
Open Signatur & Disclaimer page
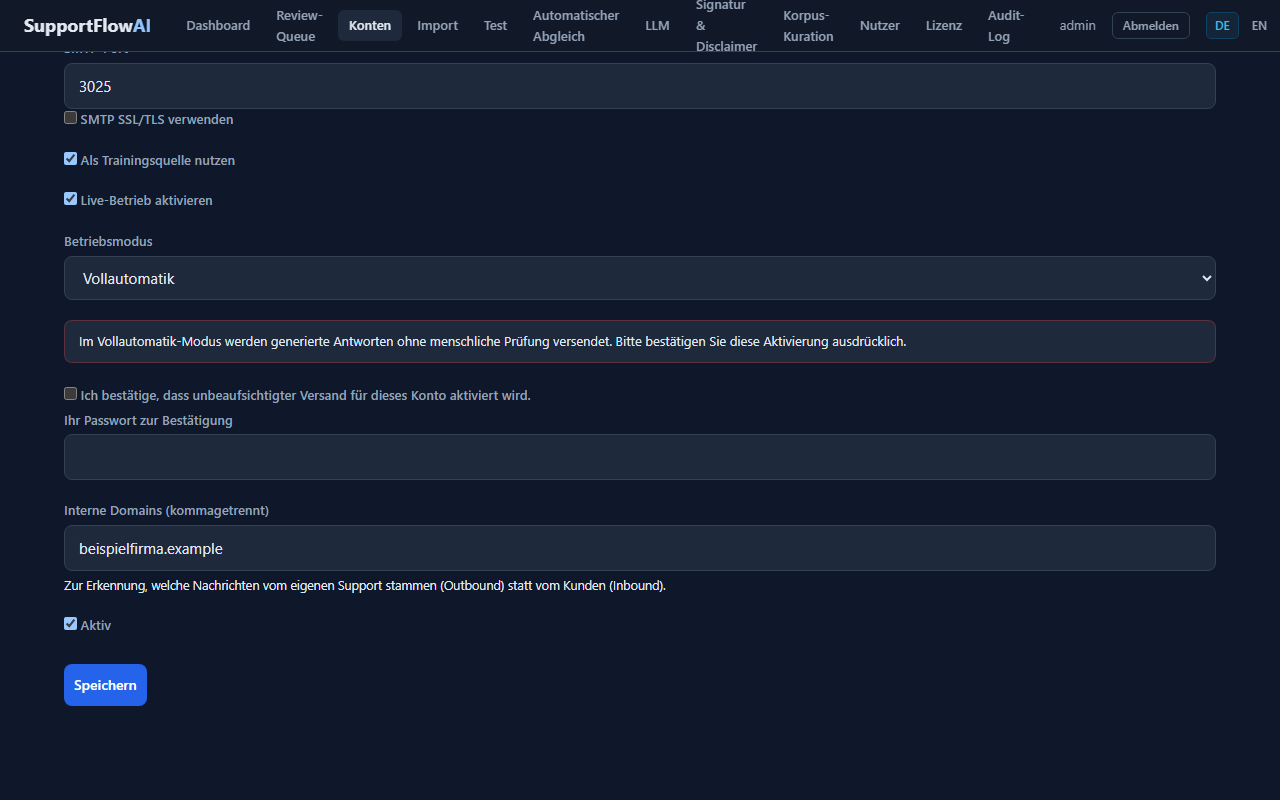726,26
